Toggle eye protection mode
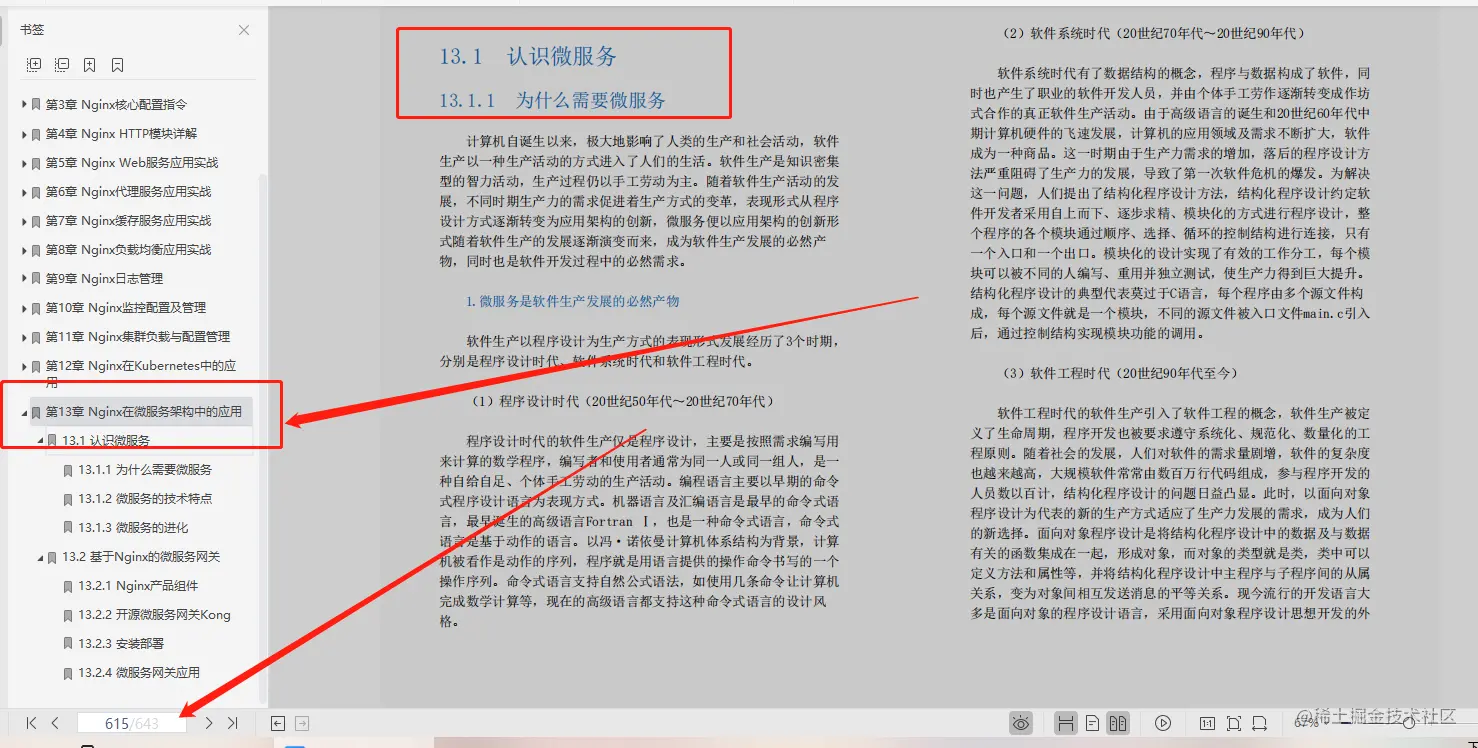This screenshot has height=748, width=1478. point(1021,722)
